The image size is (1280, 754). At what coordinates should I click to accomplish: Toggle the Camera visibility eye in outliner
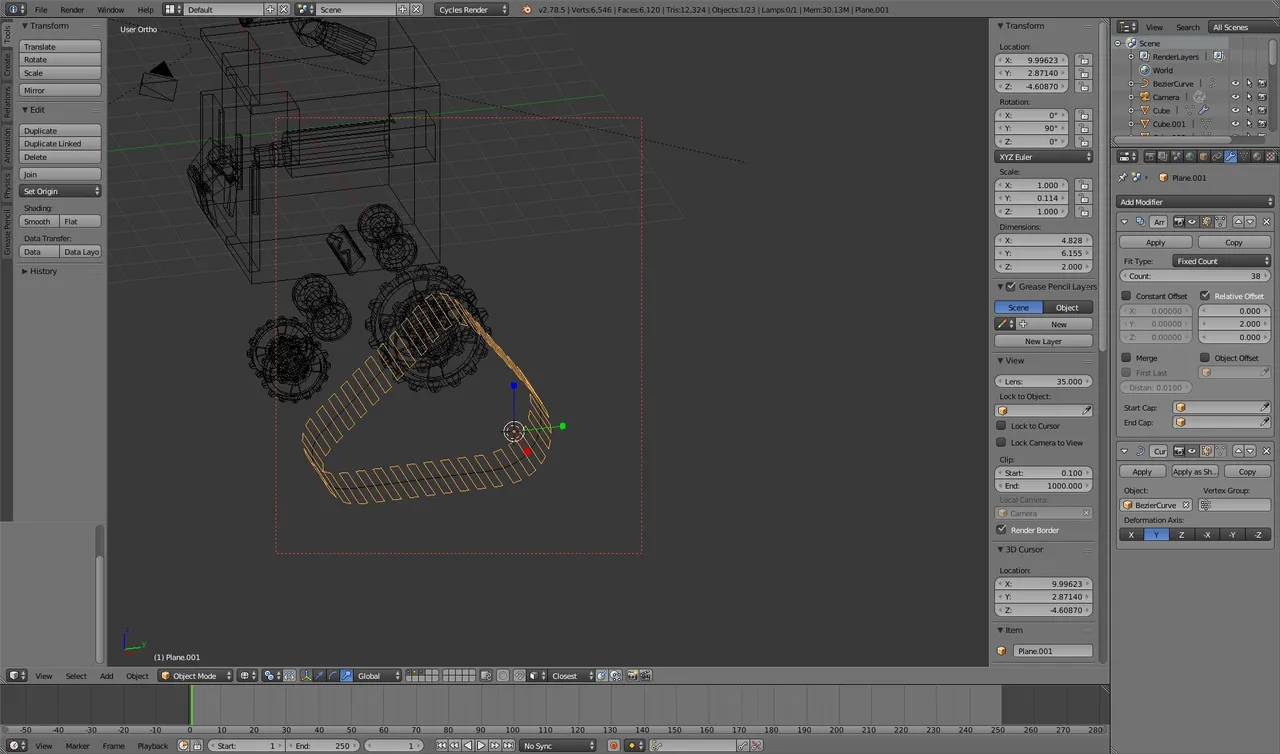pos(1235,97)
